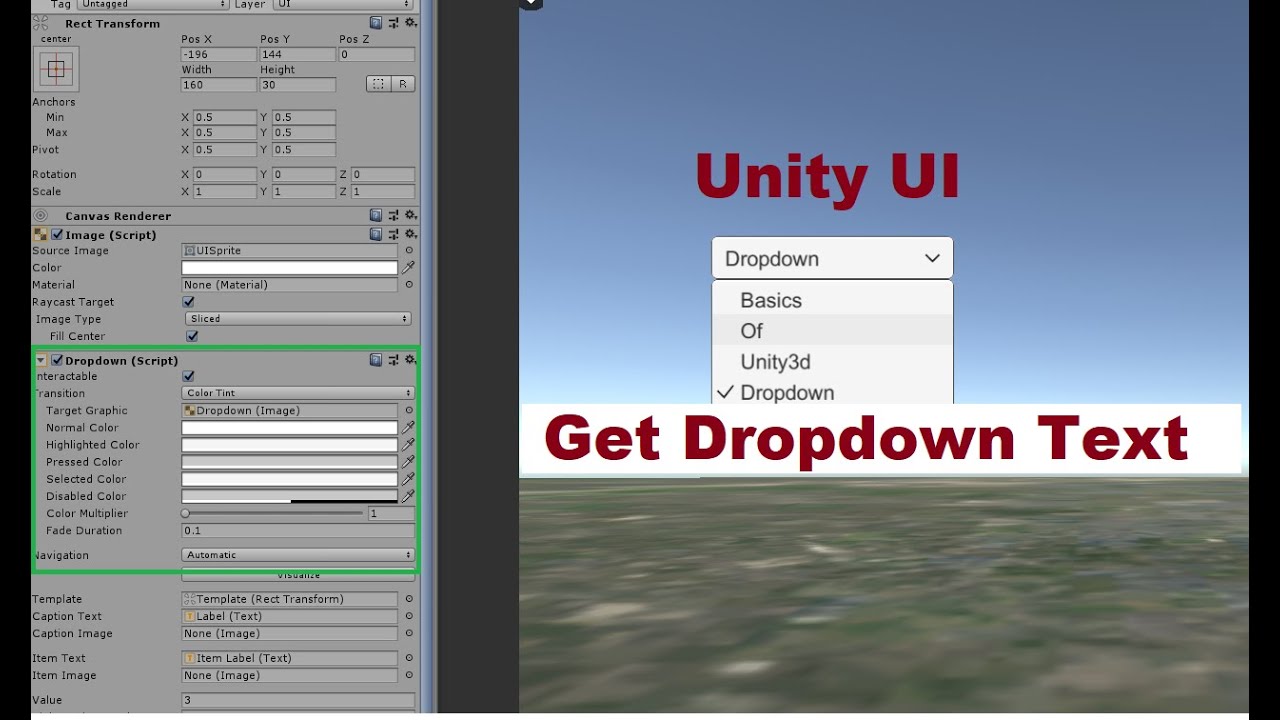Choose the Basics option in the list
The width and height of the screenshot is (1280, 720).
(832, 300)
